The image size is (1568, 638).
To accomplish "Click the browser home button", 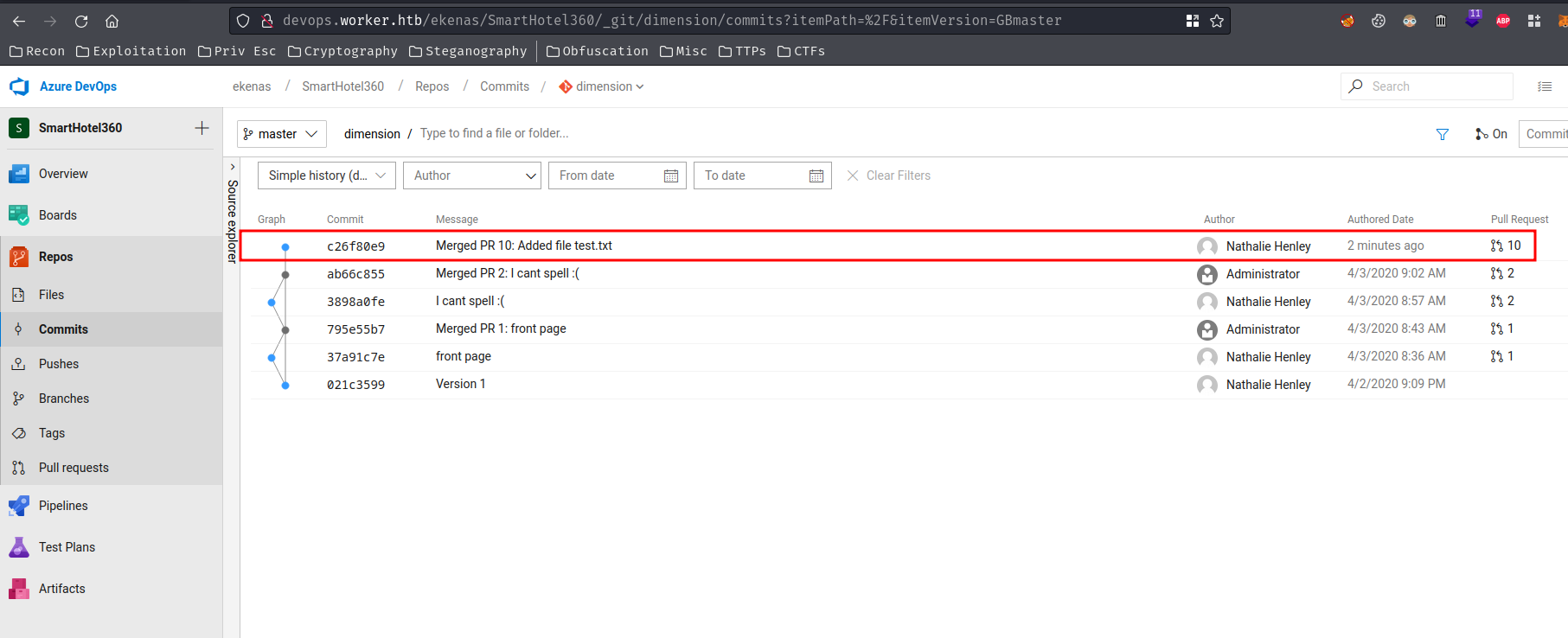I will click(x=112, y=21).
